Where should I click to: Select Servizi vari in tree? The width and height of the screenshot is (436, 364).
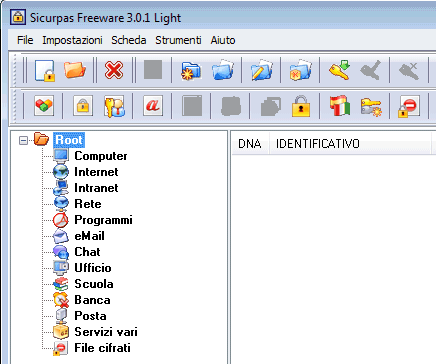106,332
